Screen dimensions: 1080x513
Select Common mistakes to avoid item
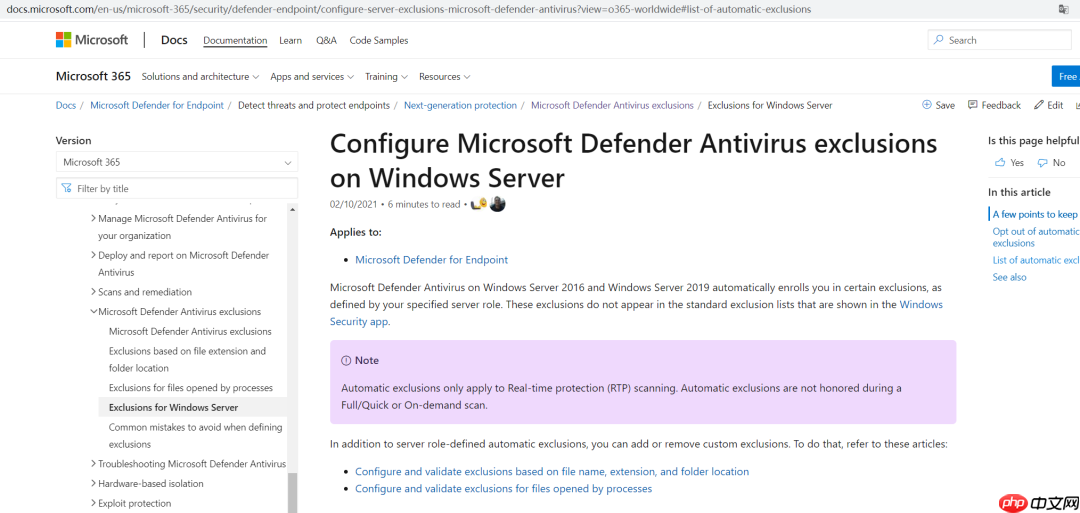pyautogui.click(x=196, y=435)
